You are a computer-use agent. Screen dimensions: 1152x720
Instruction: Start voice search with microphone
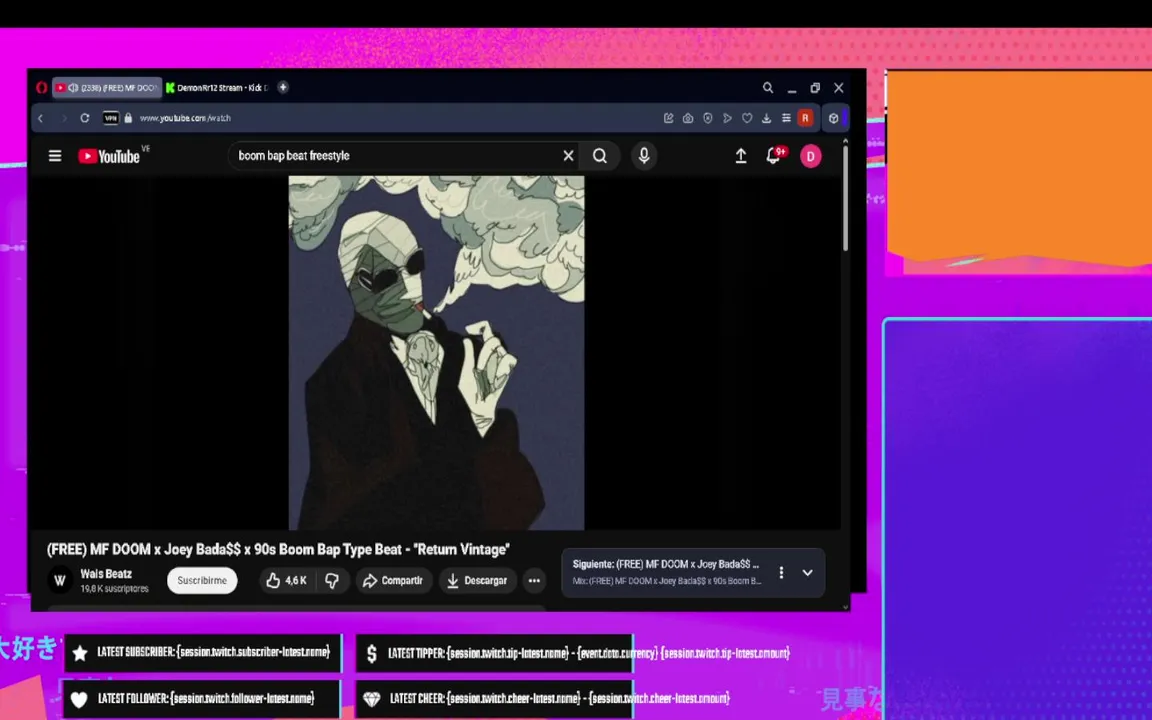[x=644, y=156]
